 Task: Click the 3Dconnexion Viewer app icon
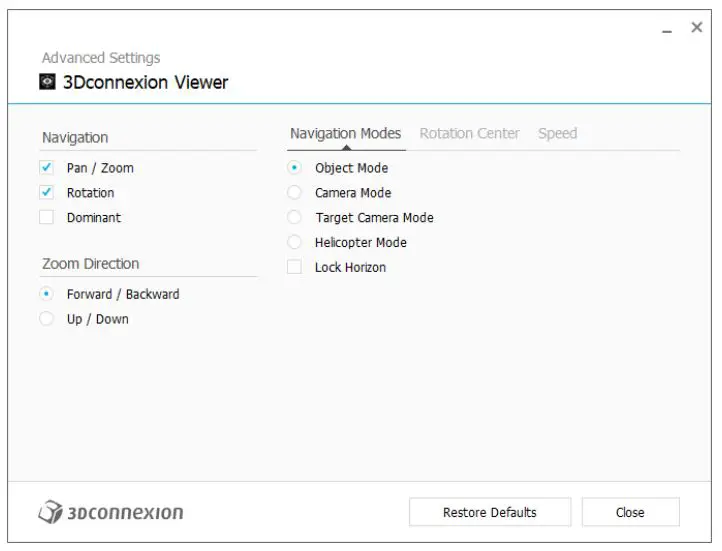(x=47, y=82)
